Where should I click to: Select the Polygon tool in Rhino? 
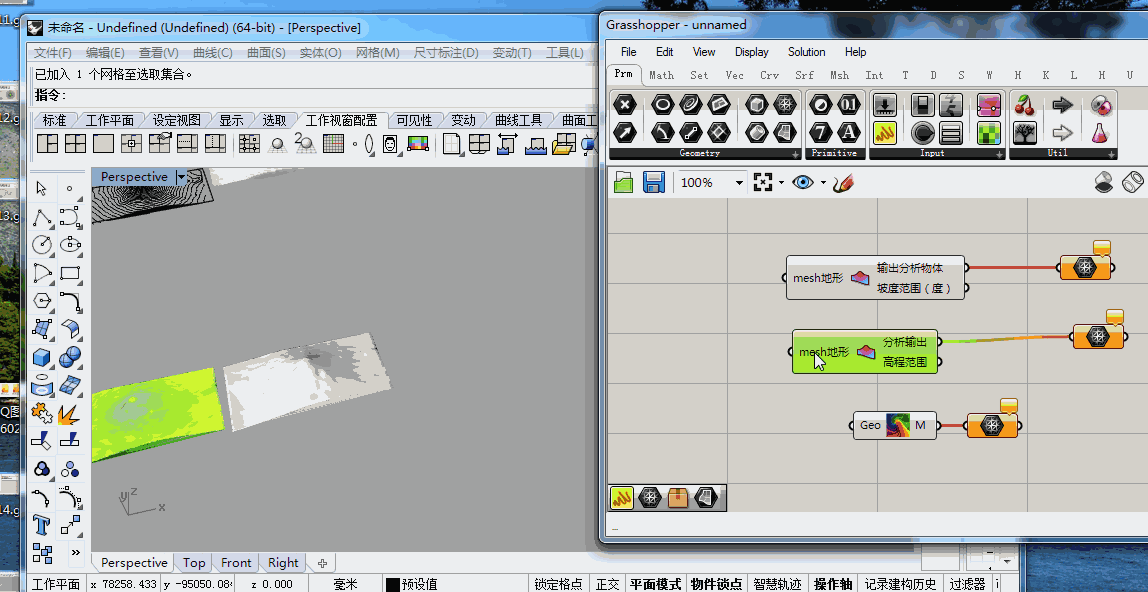pos(42,301)
